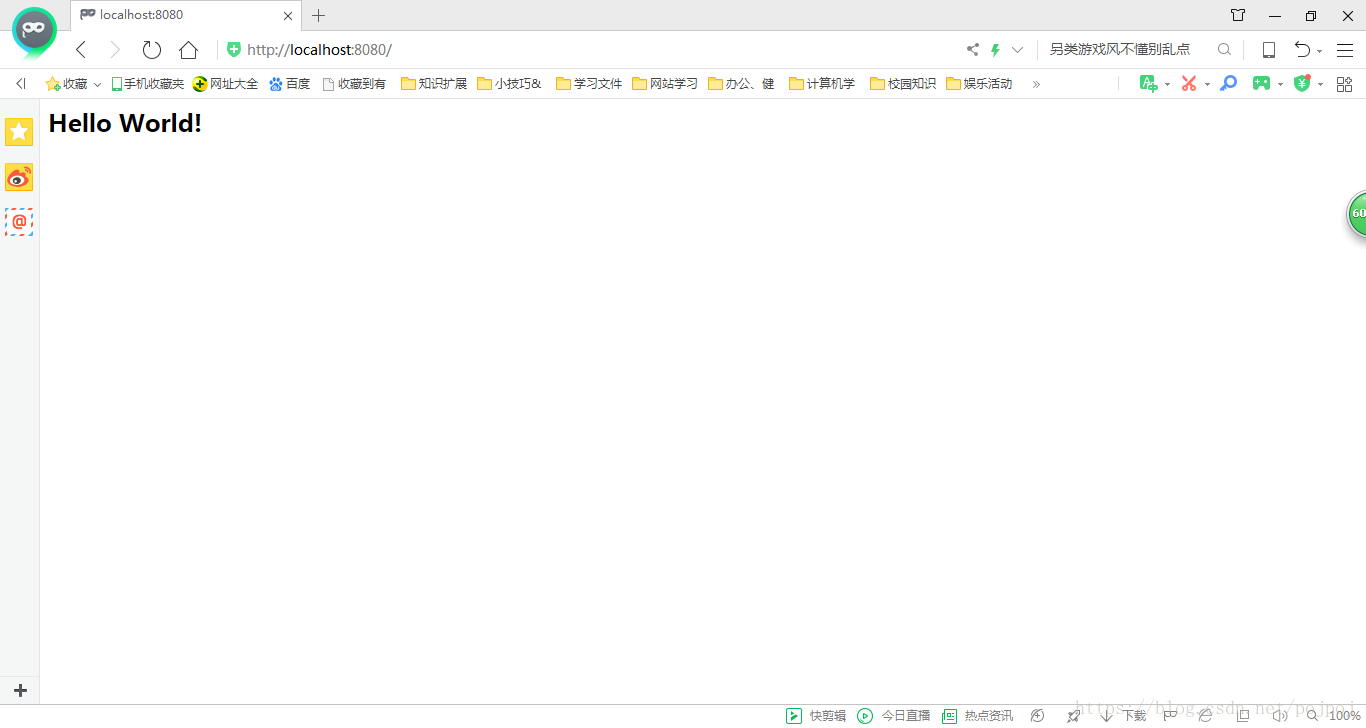This screenshot has height=728, width=1366.
Task: Open the games extension dropdown arrow
Action: click(x=1280, y=85)
